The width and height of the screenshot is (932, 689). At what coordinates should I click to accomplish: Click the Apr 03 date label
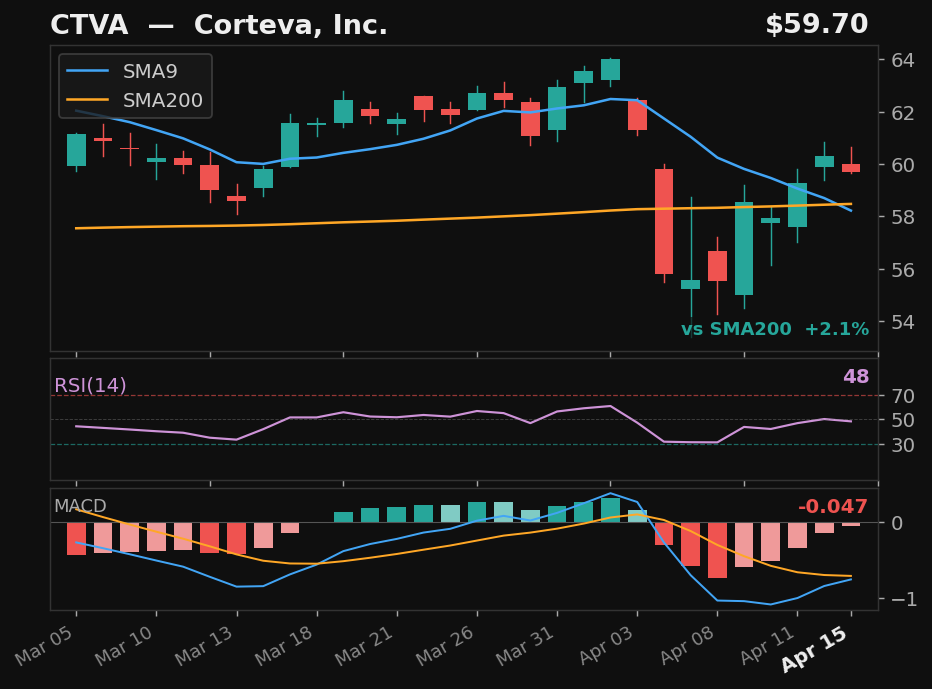coord(606,646)
